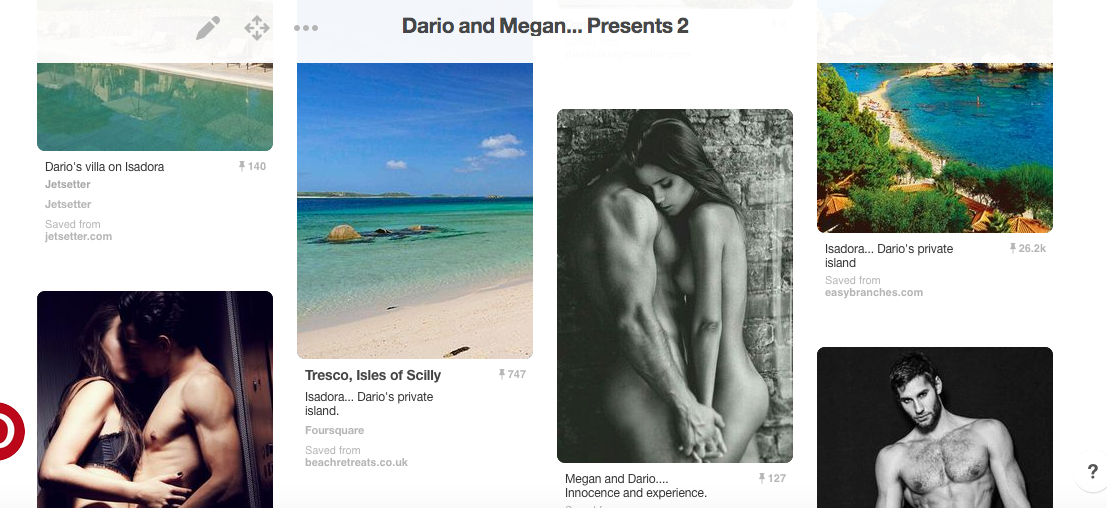Click the pencil edit board icon

tap(208, 28)
